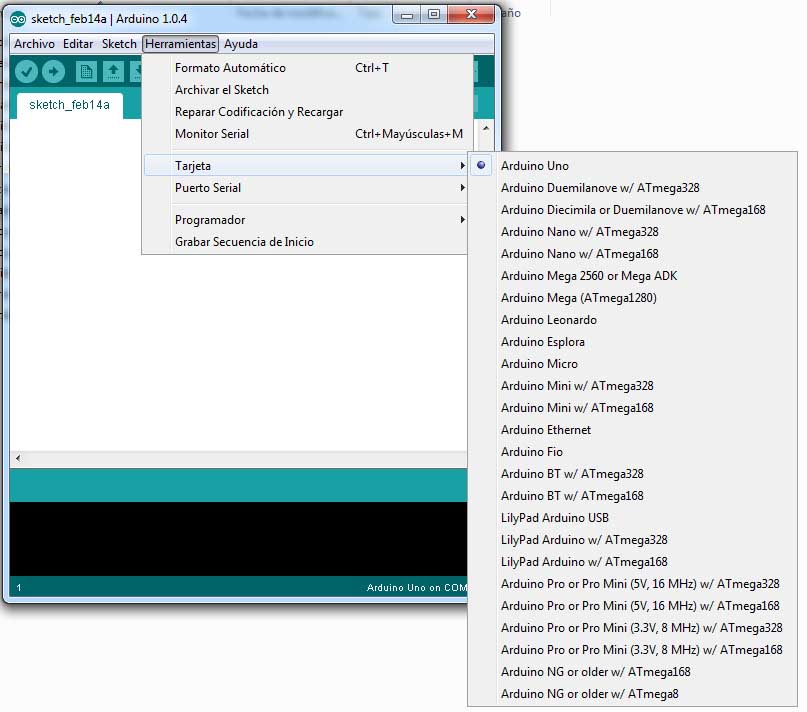The width and height of the screenshot is (807, 712).
Task: Select Arduino Diecimila or Duemilanove w/ ATmega168
Action: tap(633, 210)
